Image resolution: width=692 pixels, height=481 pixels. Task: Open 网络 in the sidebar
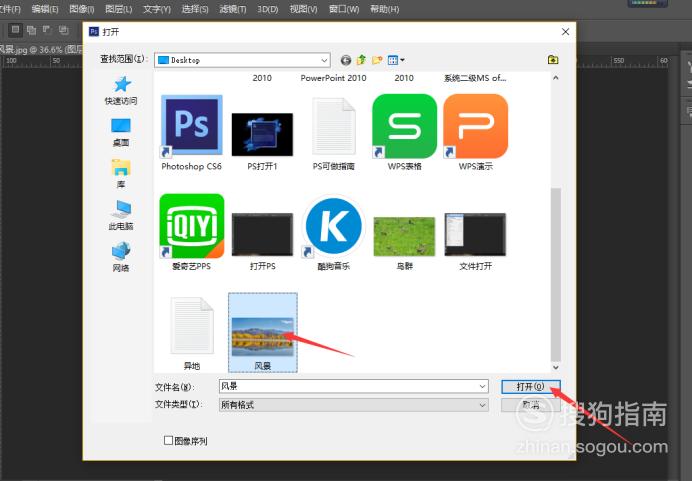(x=121, y=257)
